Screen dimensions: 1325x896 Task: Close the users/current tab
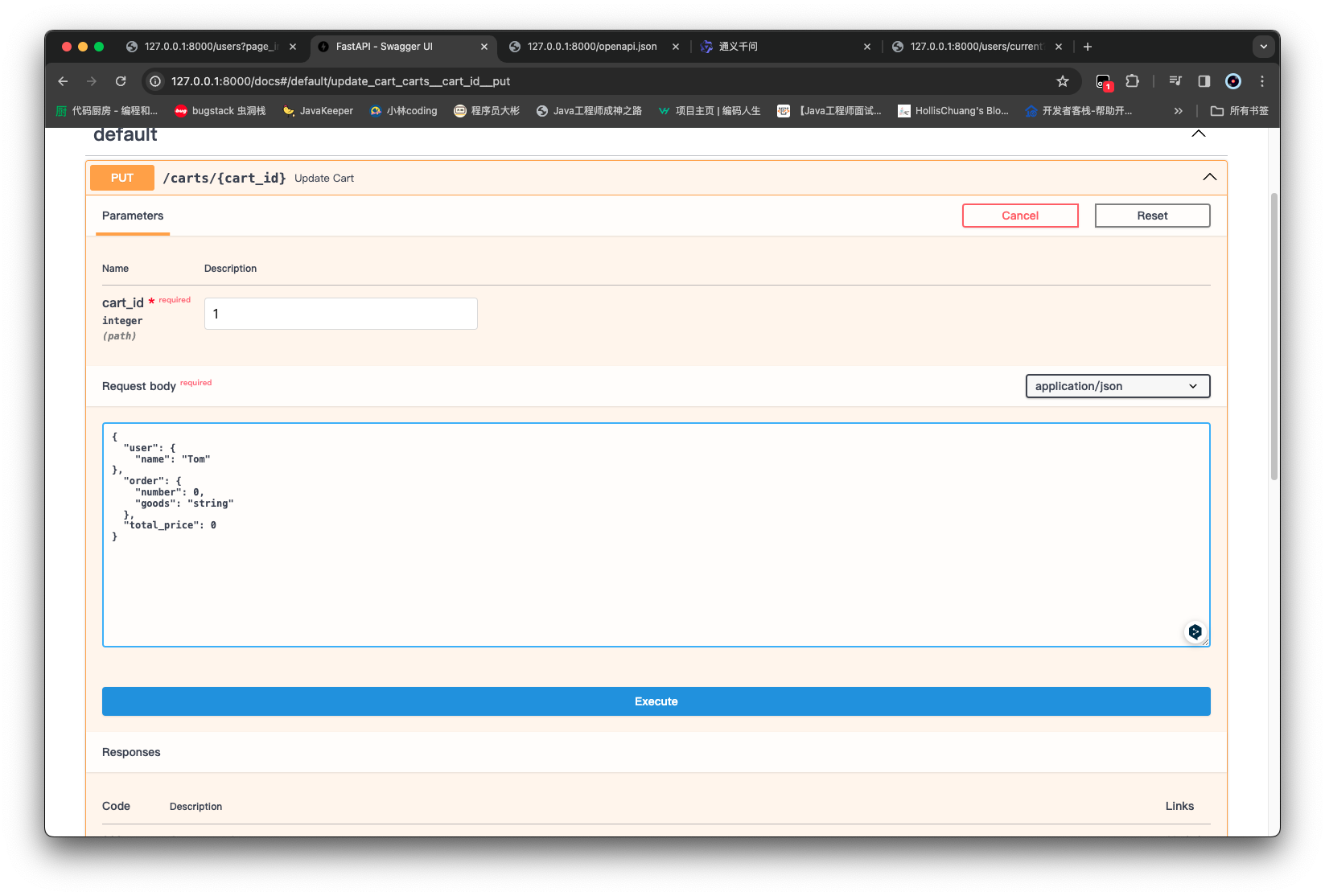click(1059, 47)
